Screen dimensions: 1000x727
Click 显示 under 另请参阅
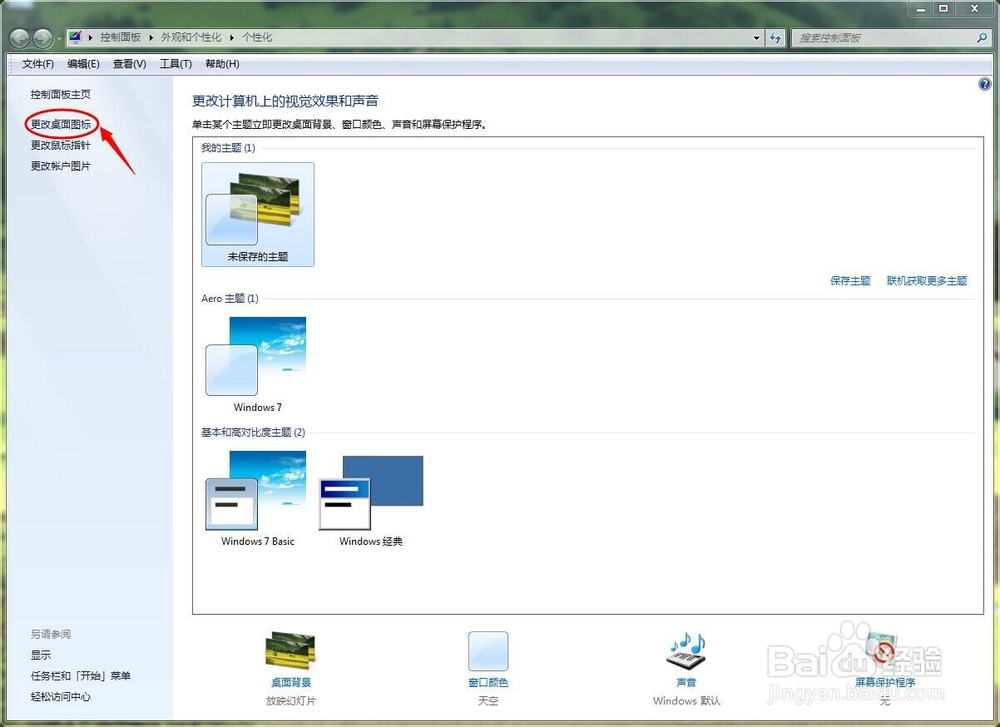[41, 655]
